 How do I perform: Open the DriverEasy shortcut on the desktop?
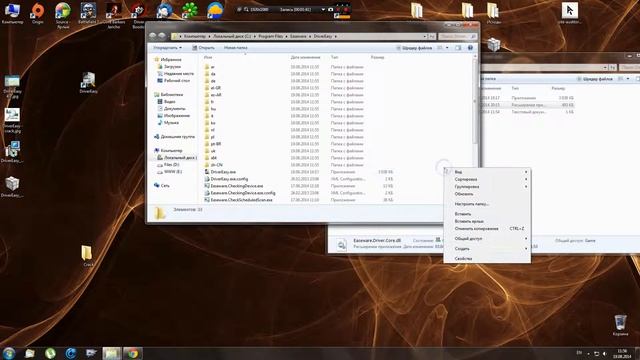88,82
